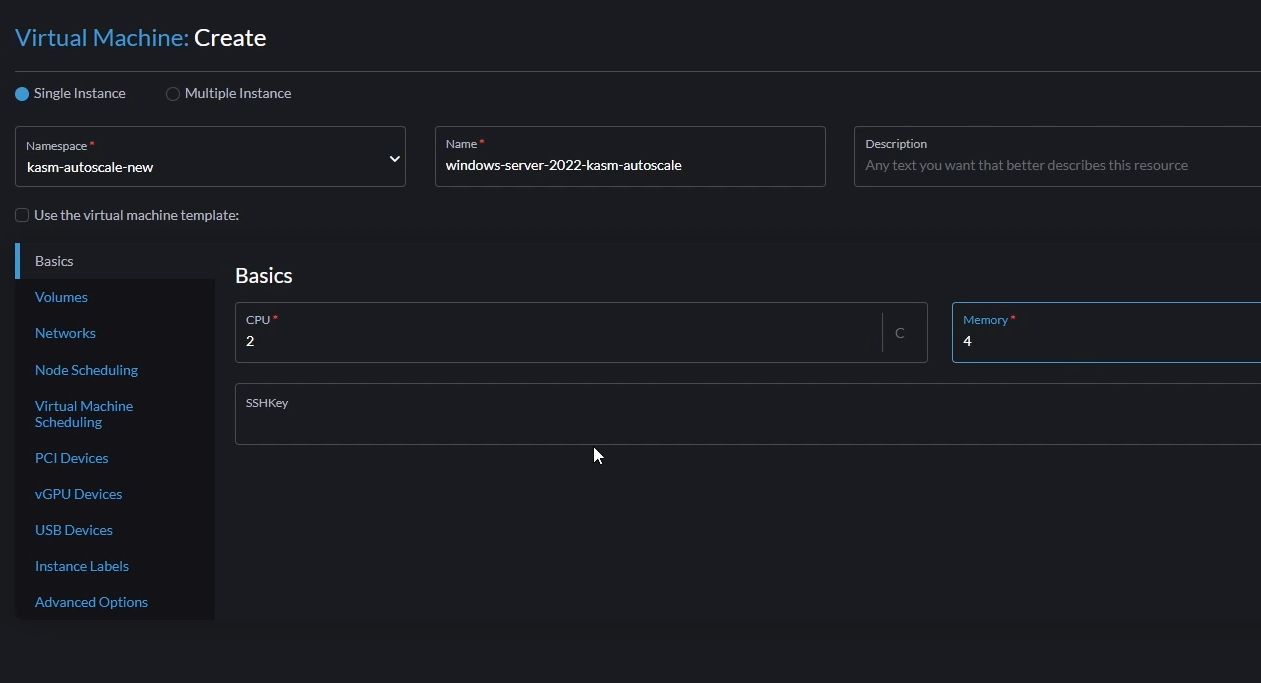Click the CPU value field
1261x683 pixels.
point(560,341)
